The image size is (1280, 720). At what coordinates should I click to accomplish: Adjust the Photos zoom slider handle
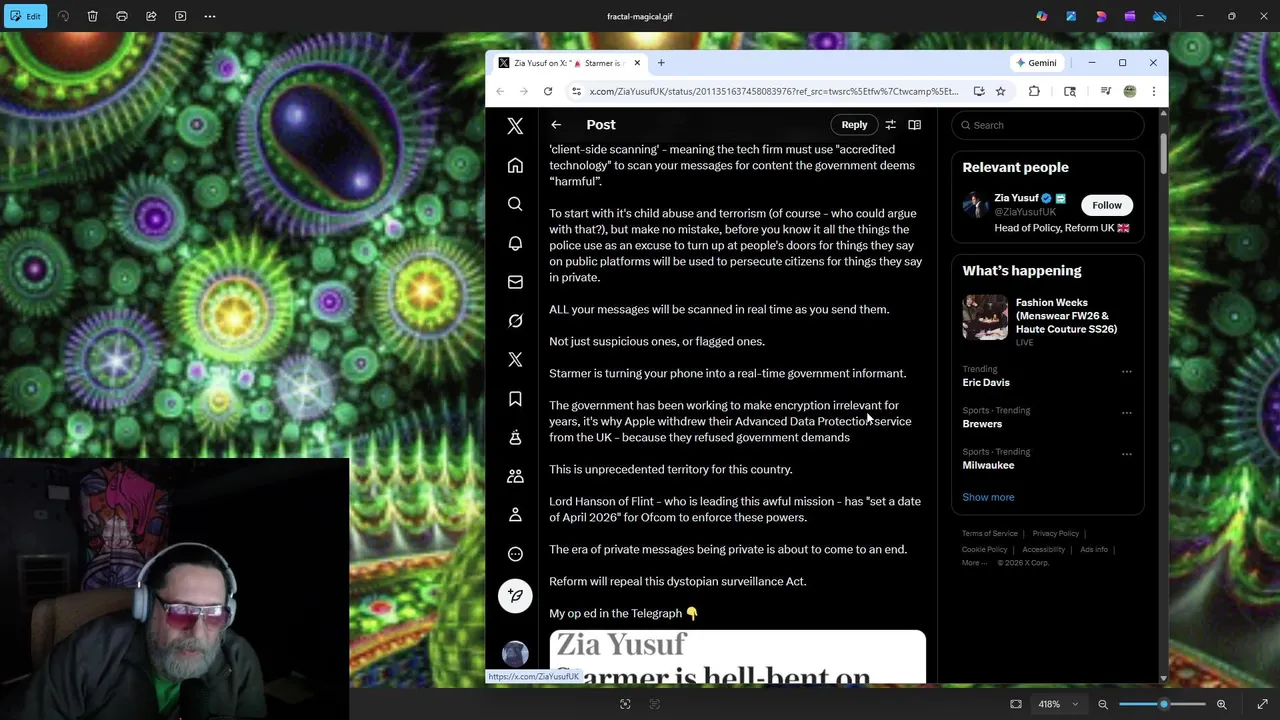click(1163, 704)
